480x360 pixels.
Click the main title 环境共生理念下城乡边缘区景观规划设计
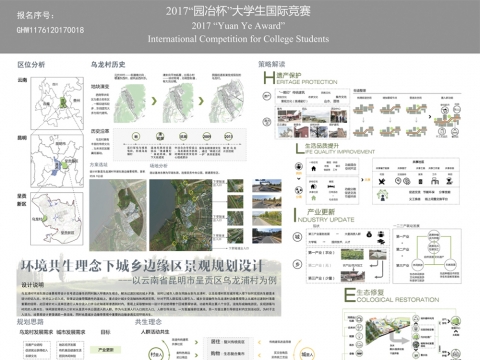[x=142, y=266]
